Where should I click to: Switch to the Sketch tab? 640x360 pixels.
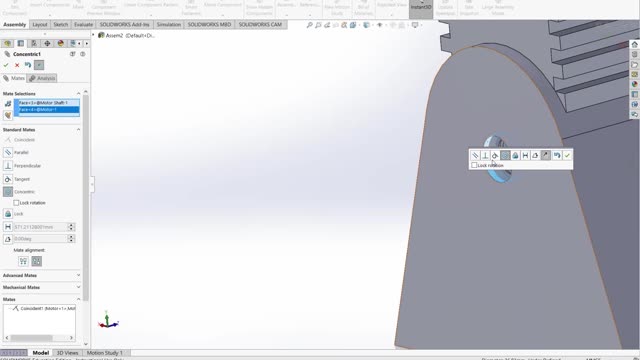[x=60, y=25]
